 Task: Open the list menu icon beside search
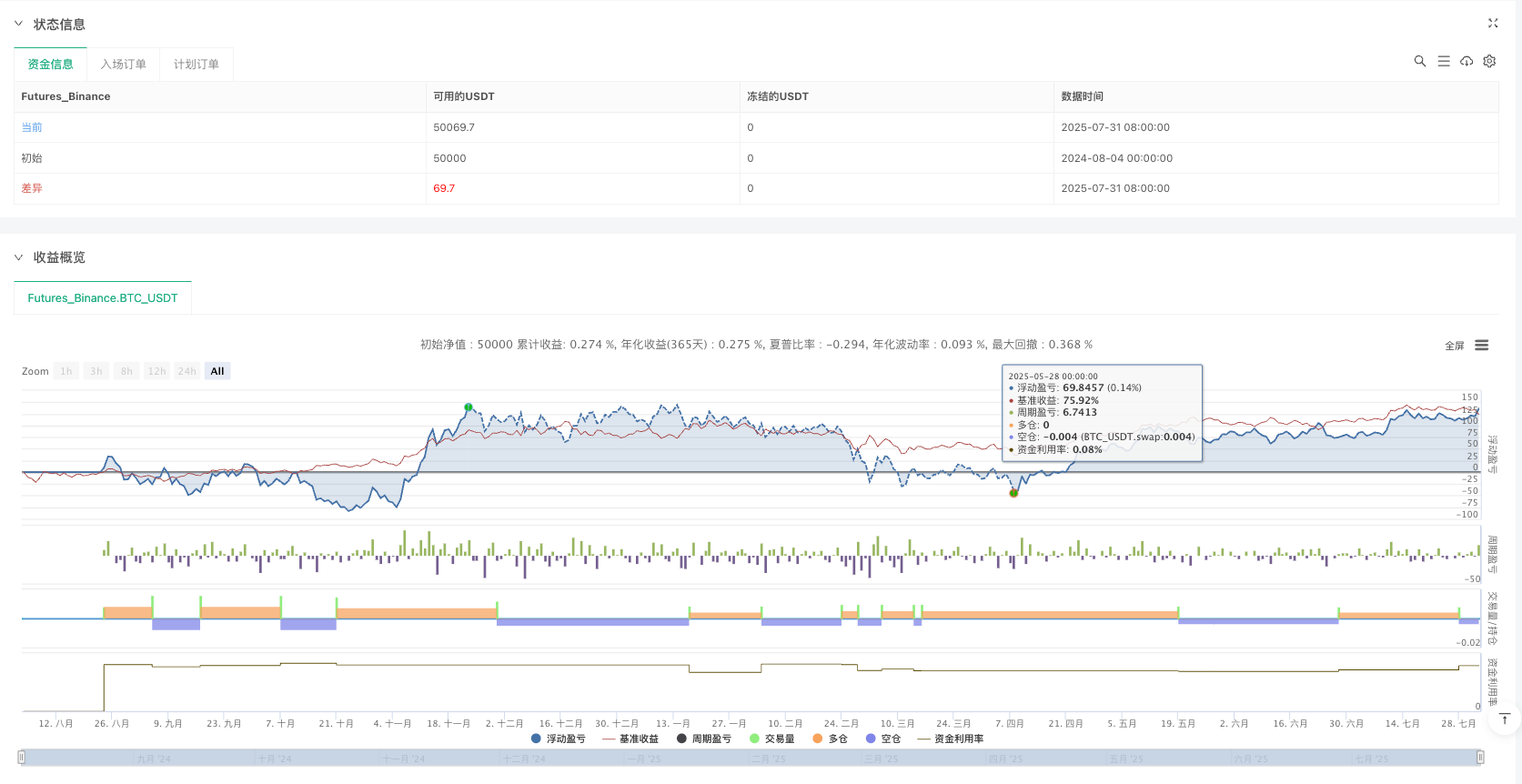point(1443,61)
